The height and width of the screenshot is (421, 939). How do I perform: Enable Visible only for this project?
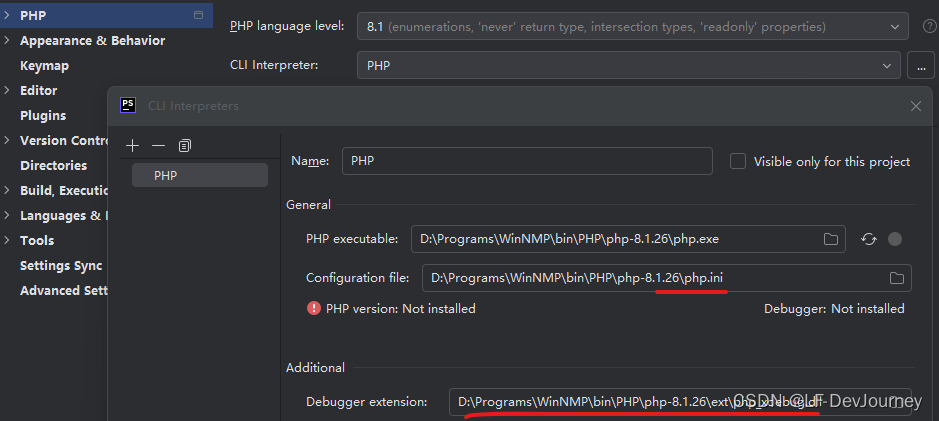(738, 162)
